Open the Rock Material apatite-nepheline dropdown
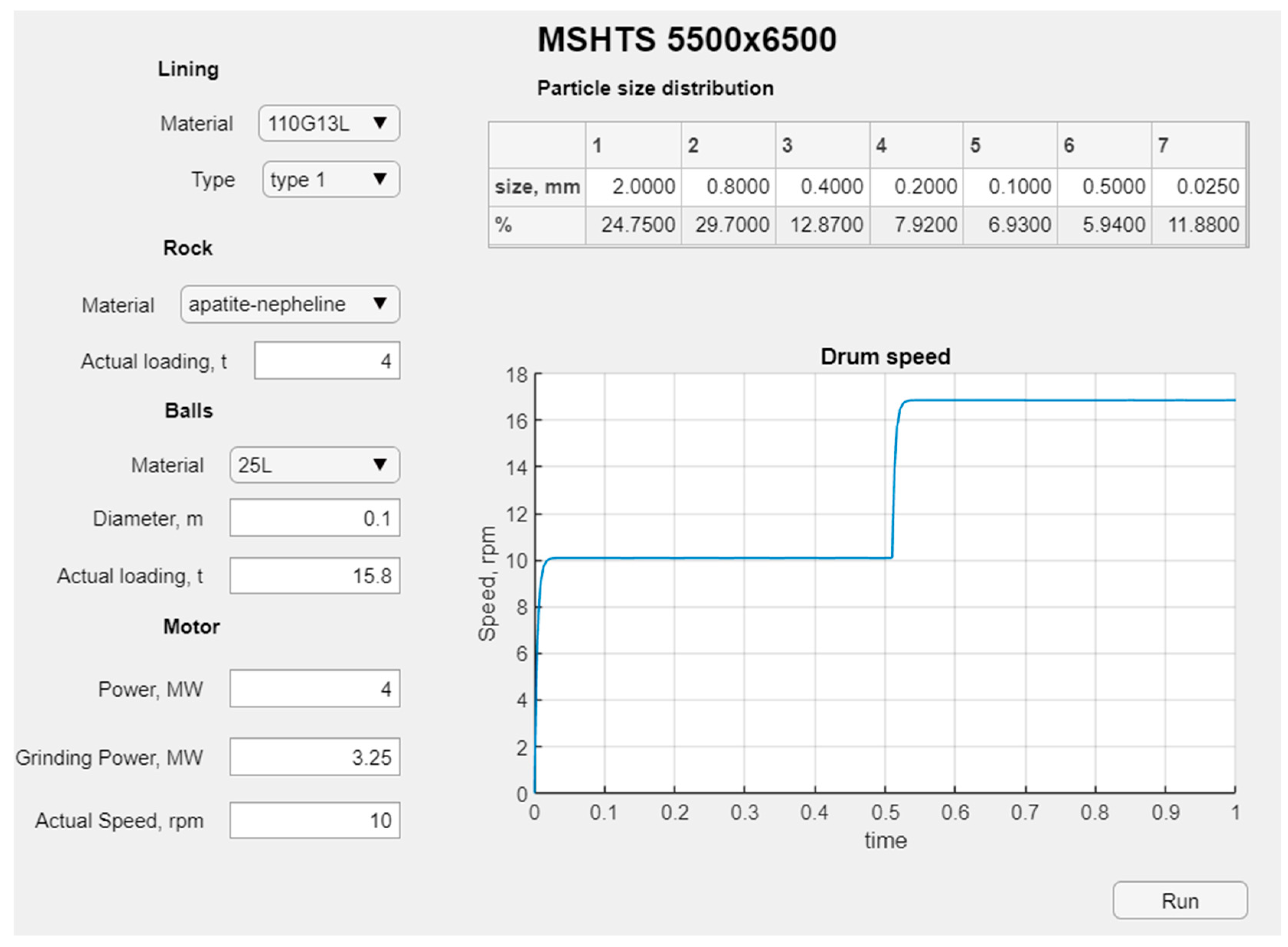Screen dimensions: 1288x947 [289, 304]
